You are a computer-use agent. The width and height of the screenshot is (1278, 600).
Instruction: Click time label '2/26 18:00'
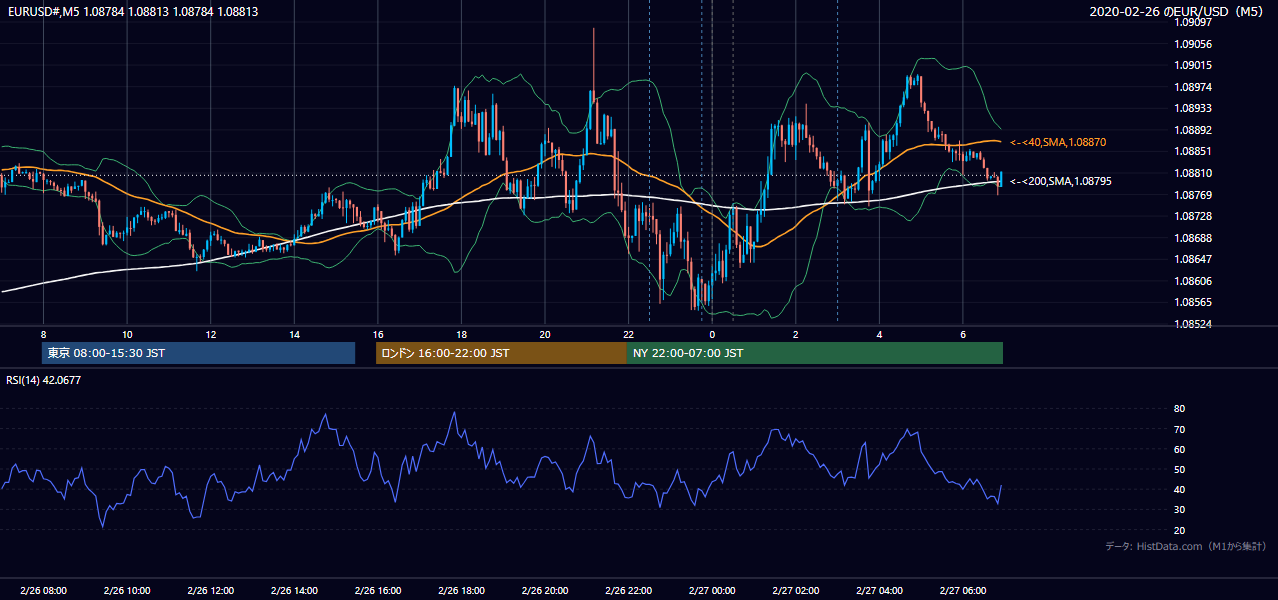click(461, 591)
